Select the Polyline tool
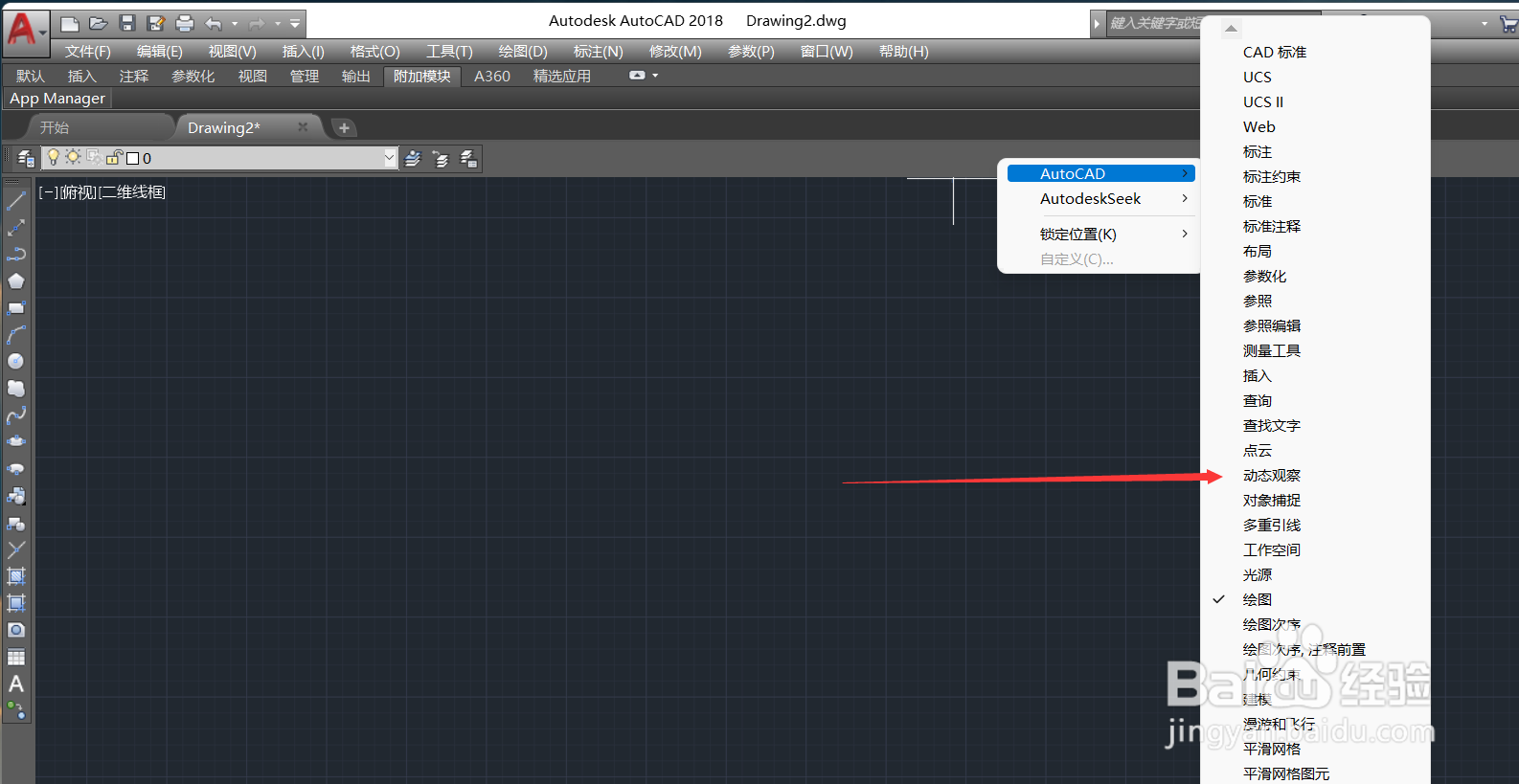 click(x=16, y=255)
